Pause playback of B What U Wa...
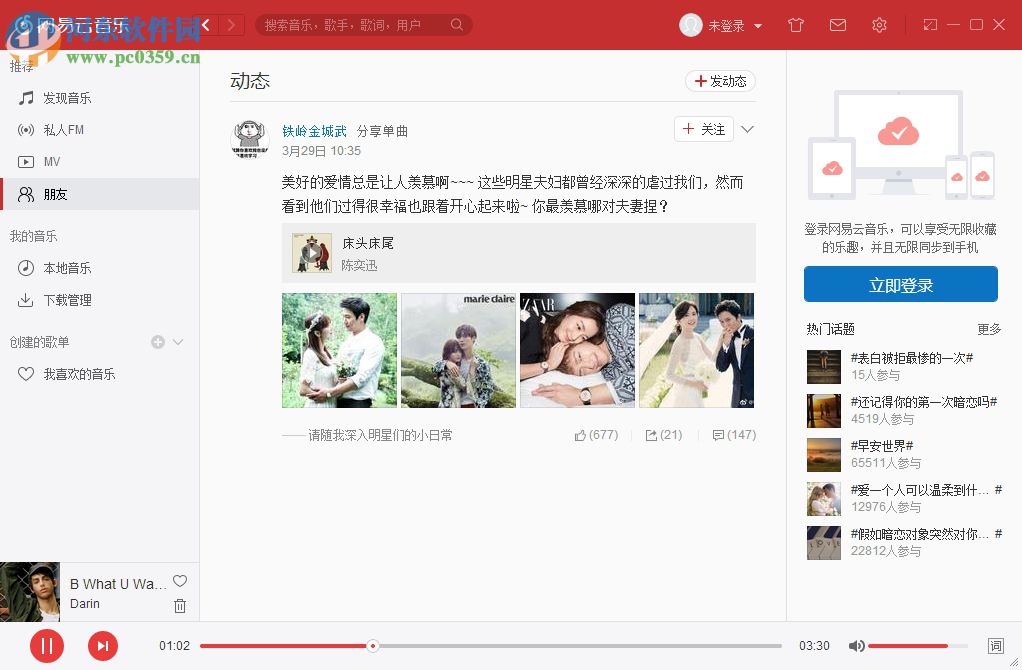The image size is (1022, 670). pos(47,645)
